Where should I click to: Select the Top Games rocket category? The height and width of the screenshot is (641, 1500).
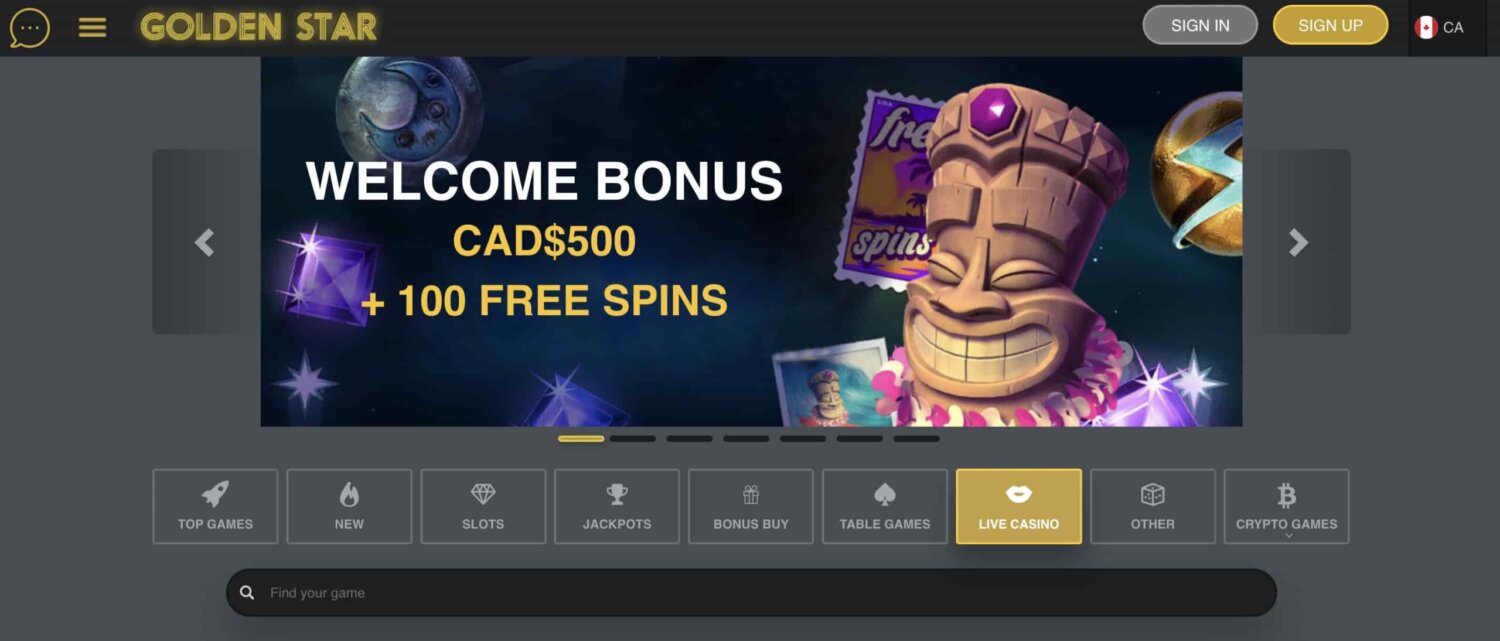pos(215,506)
